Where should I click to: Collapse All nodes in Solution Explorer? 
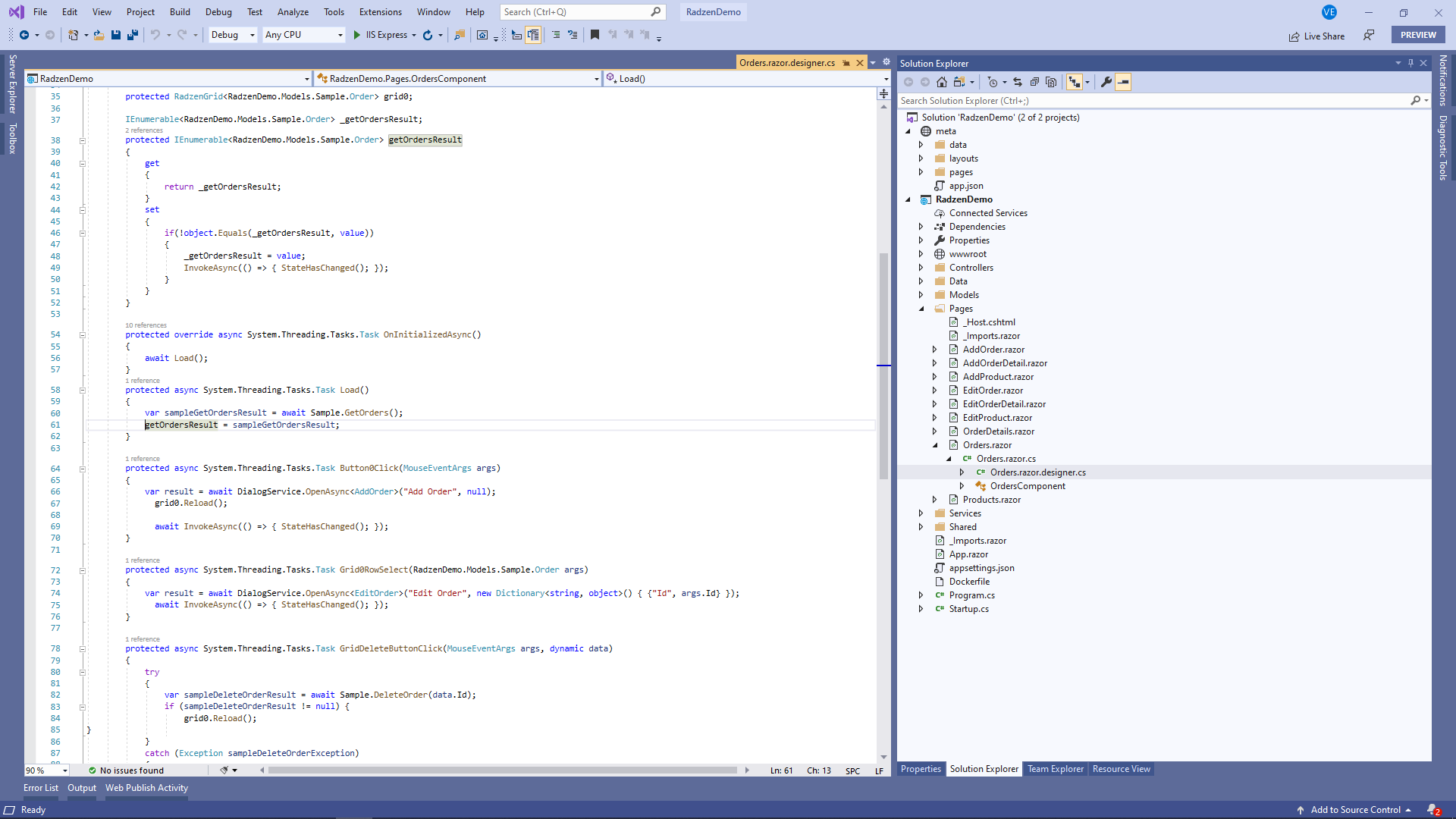pos(1034,82)
